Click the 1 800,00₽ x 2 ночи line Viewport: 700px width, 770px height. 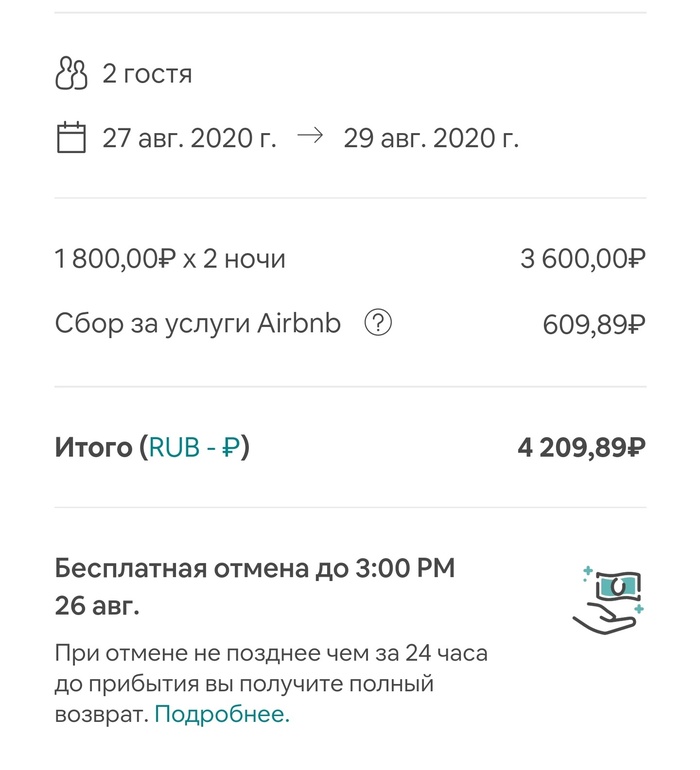pyautogui.click(x=170, y=260)
